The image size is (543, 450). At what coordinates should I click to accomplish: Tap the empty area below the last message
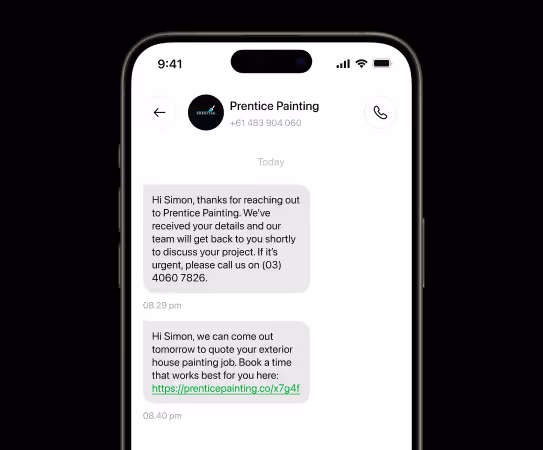tap(271, 436)
